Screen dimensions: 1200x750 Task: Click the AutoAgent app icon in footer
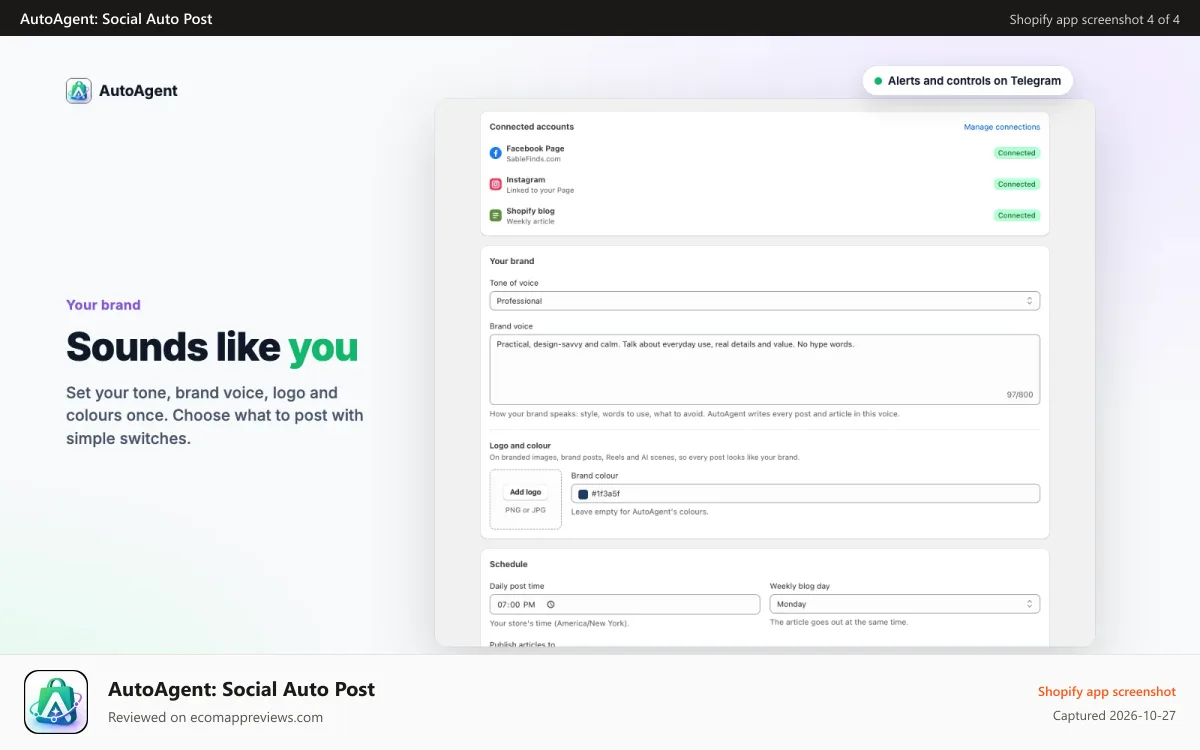pyautogui.click(x=56, y=702)
